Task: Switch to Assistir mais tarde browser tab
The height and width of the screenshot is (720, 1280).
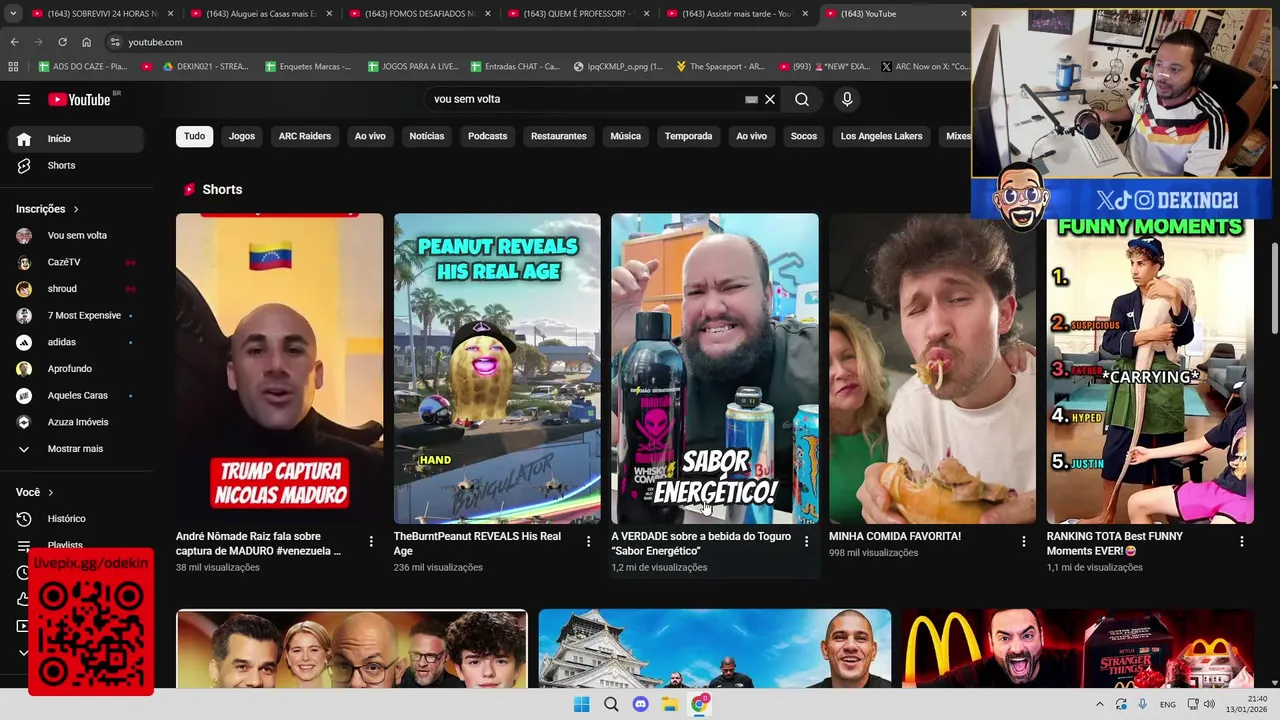Action: [738, 14]
